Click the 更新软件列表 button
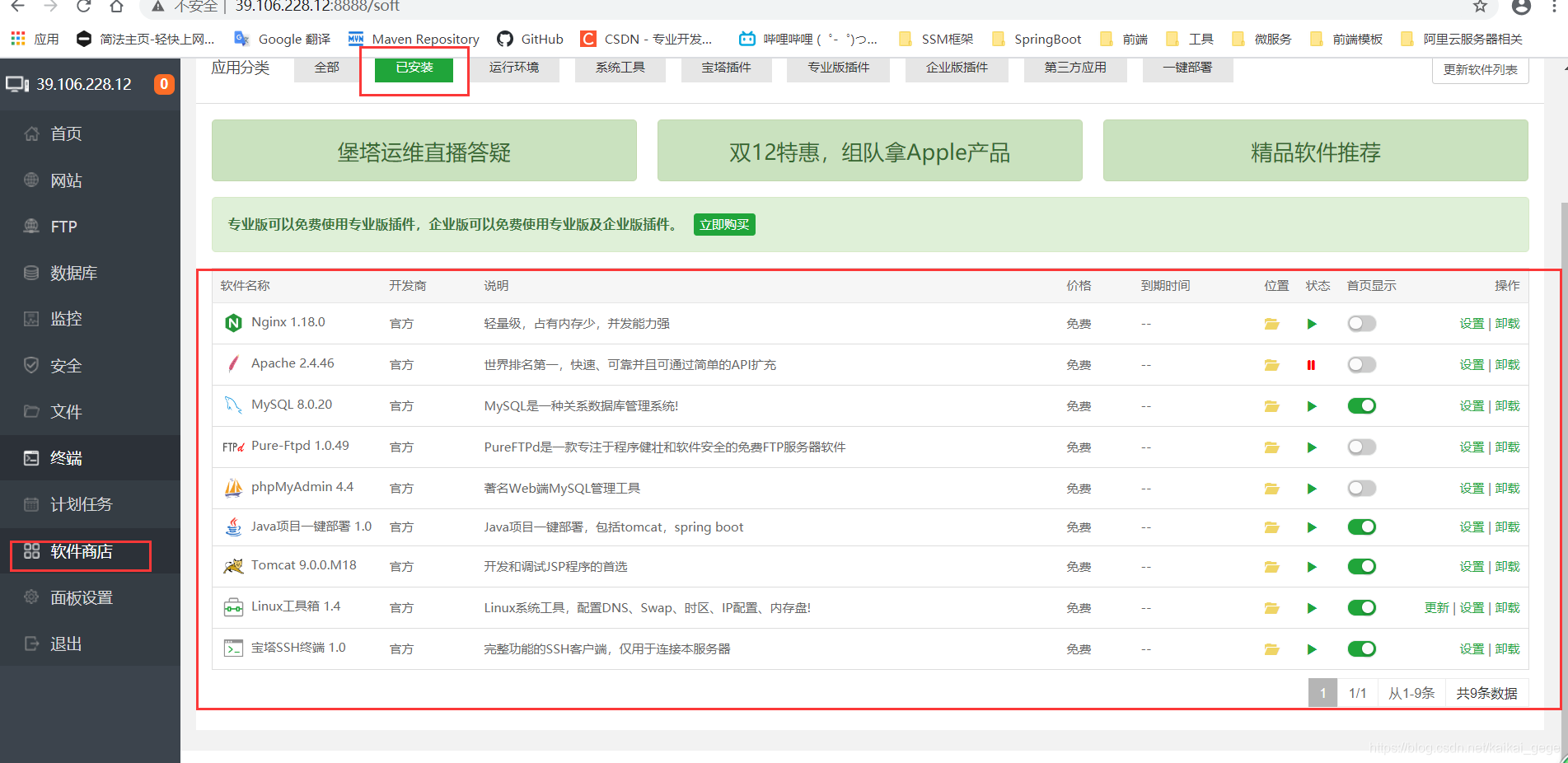Viewport: 1568px width, 763px height. (x=1481, y=70)
